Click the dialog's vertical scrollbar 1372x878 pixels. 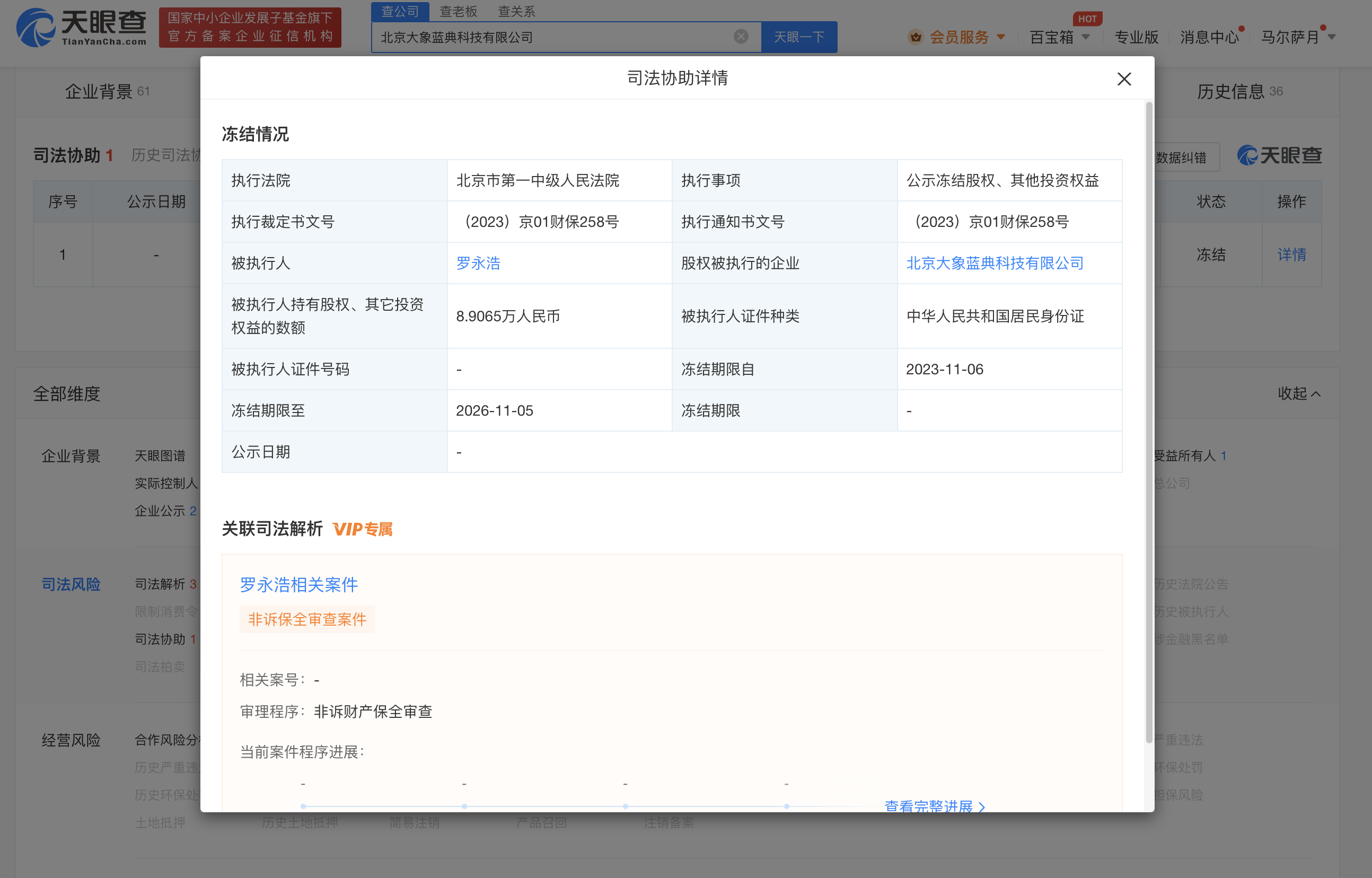click(x=1149, y=422)
